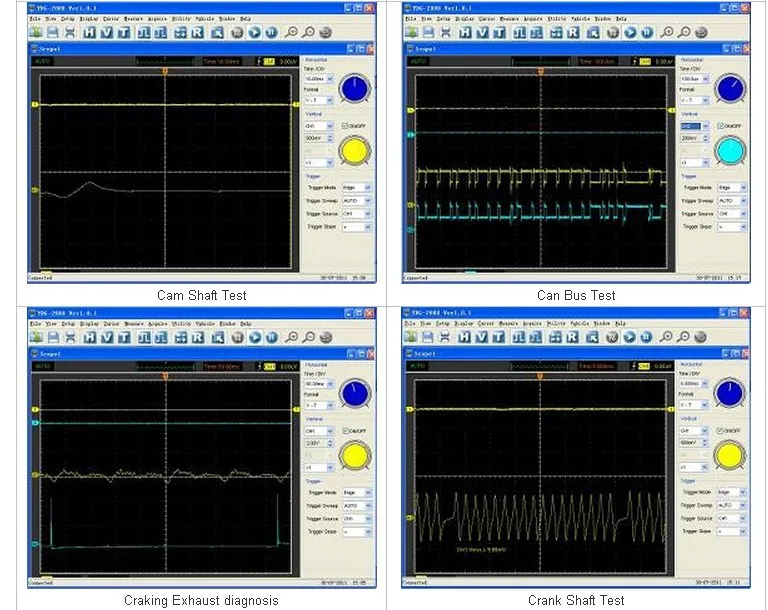Open Trigger Mode dropdown in Crank Shaft Test window
The image size is (768, 610).
click(x=731, y=492)
